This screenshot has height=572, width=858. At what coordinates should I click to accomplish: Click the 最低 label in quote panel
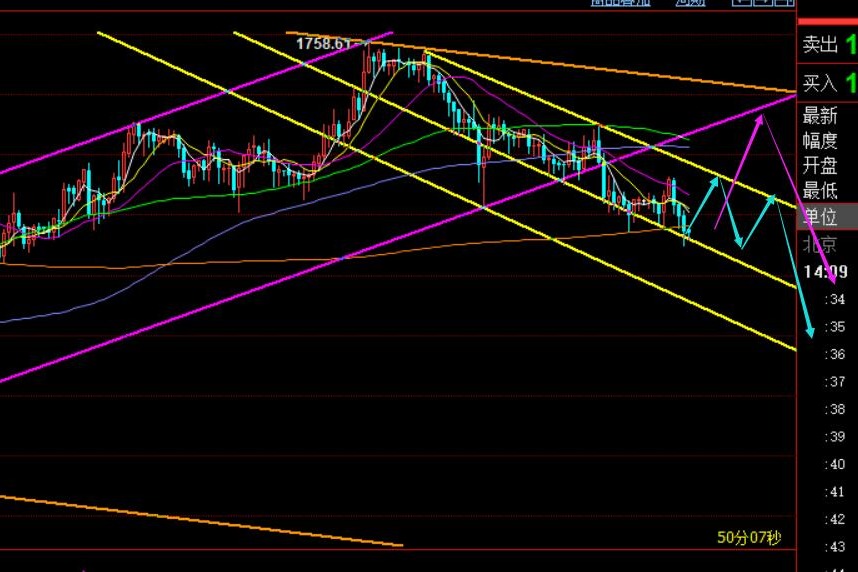pyautogui.click(x=820, y=191)
